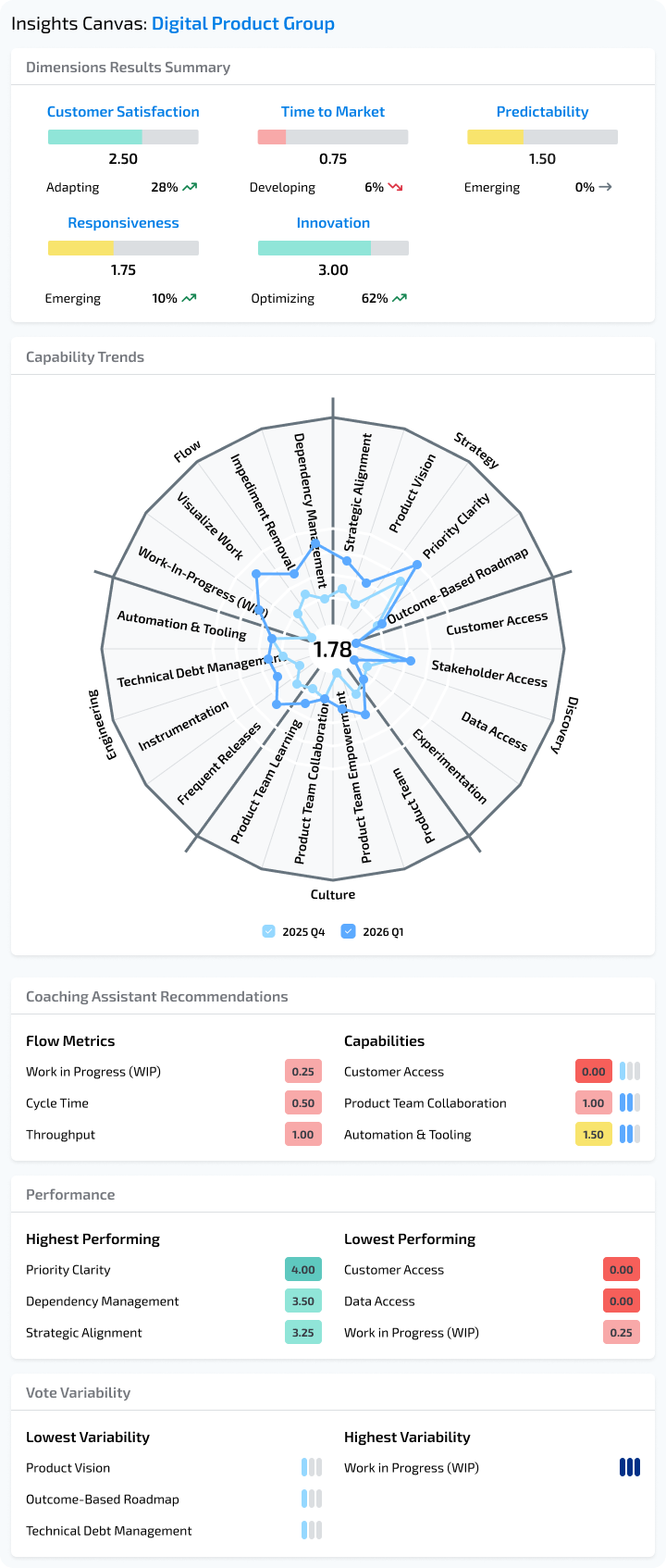Collapse the Capability Trends panel
Screen dimensions: 666x1568
point(82,356)
